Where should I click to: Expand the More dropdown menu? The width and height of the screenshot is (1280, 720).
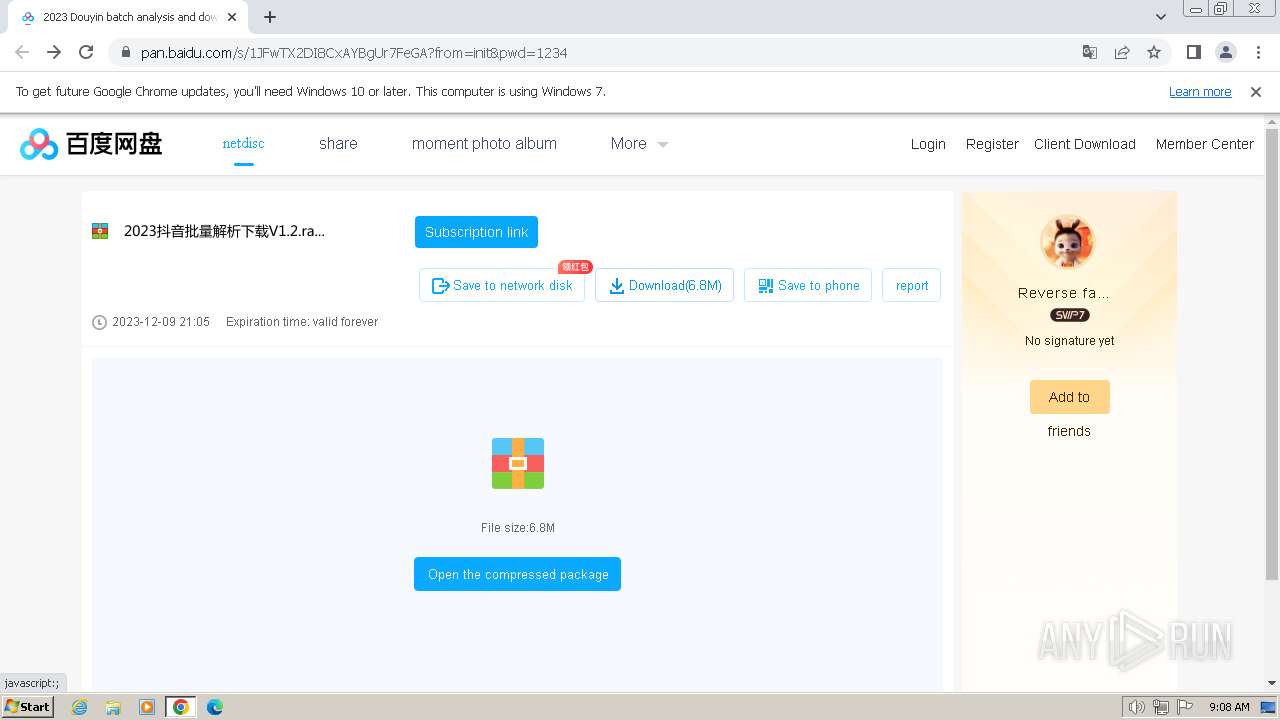[639, 143]
